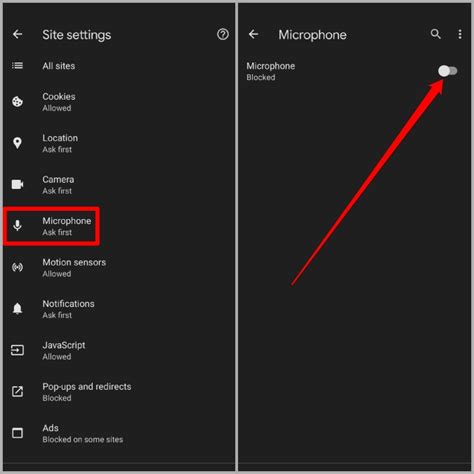The width and height of the screenshot is (474, 474).
Task: Click the Microphone icon in Site settings
Action: click(17, 226)
